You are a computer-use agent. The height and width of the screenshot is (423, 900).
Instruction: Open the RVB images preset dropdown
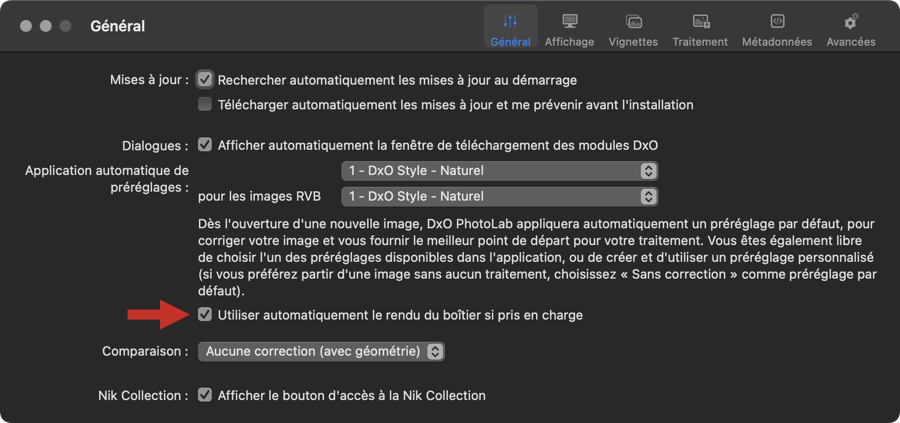[499, 196]
